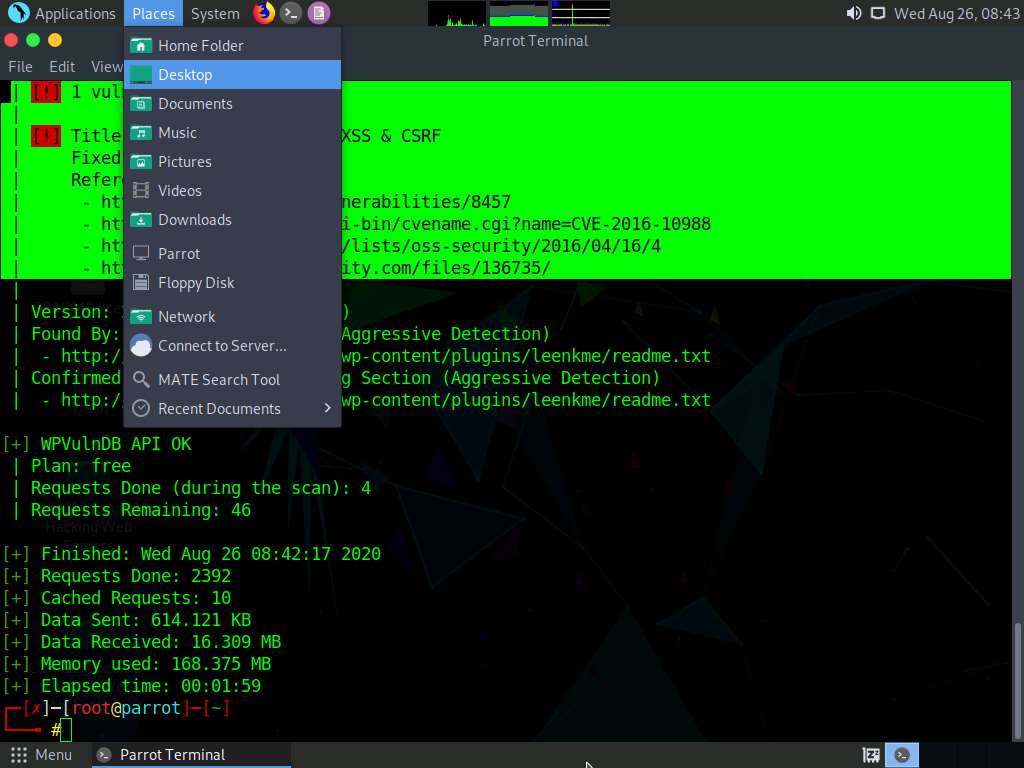Open the System menu
1024x768 pixels.
tap(213, 13)
